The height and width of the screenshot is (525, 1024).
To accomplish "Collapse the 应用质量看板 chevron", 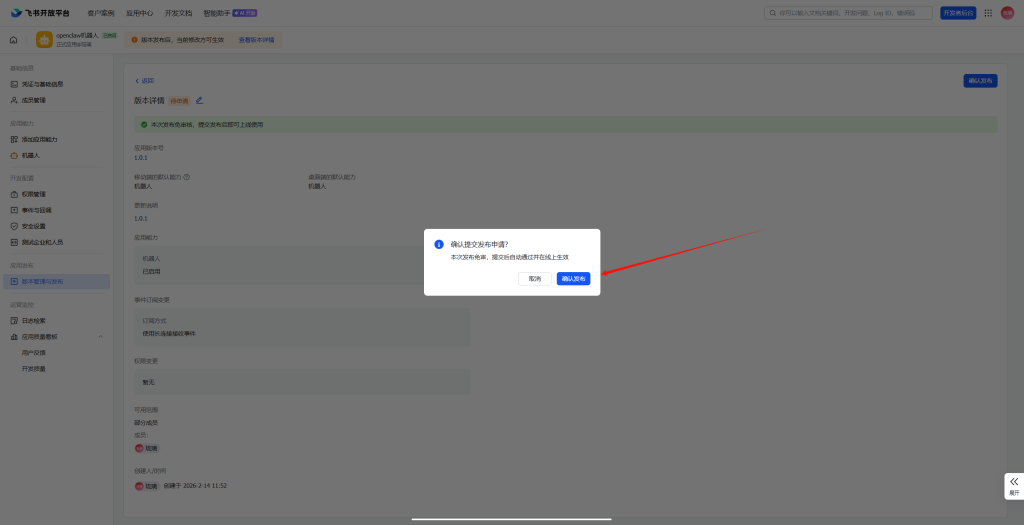I will (100, 336).
